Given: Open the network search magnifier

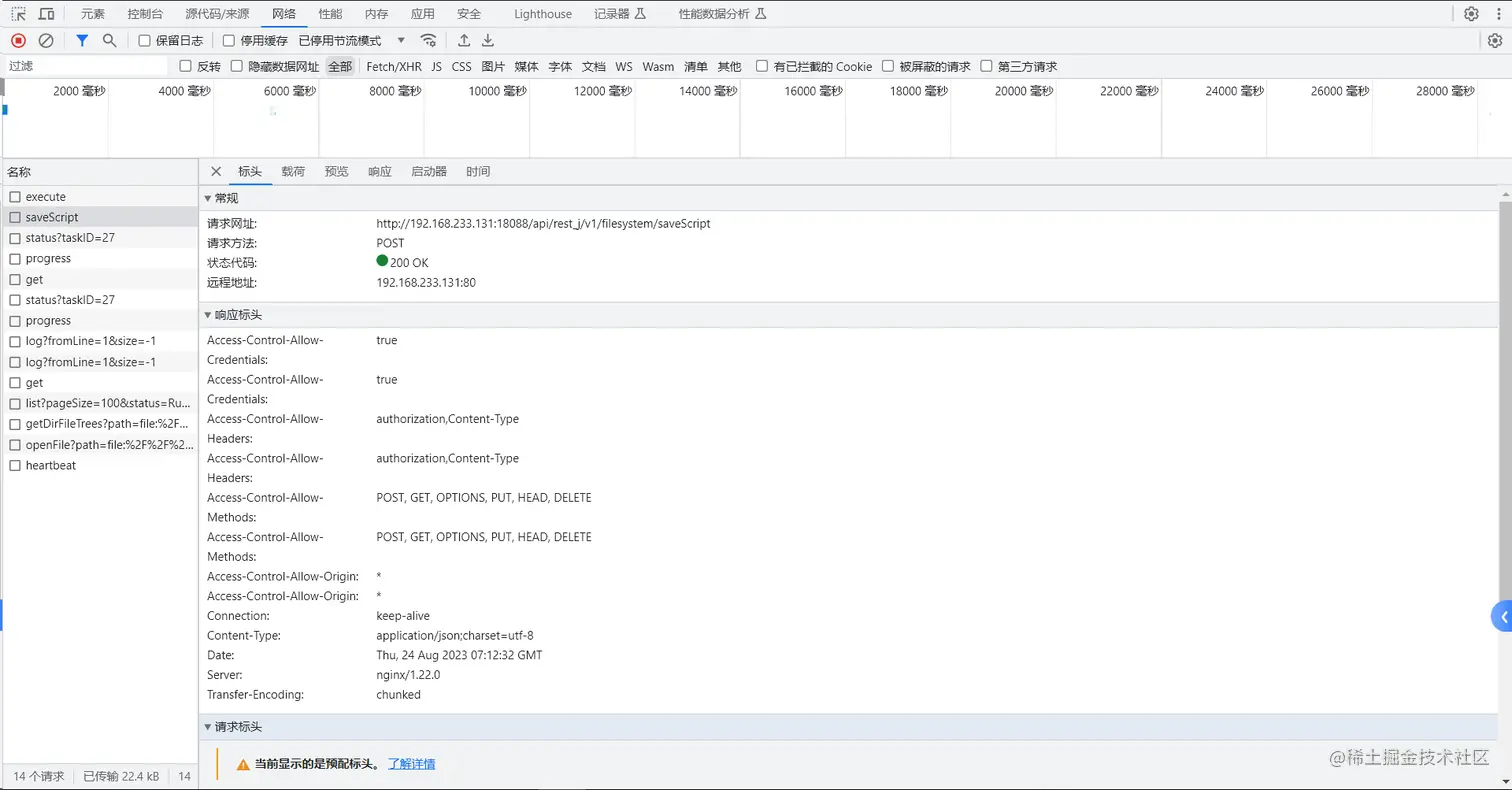Looking at the screenshot, I should [x=110, y=40].
